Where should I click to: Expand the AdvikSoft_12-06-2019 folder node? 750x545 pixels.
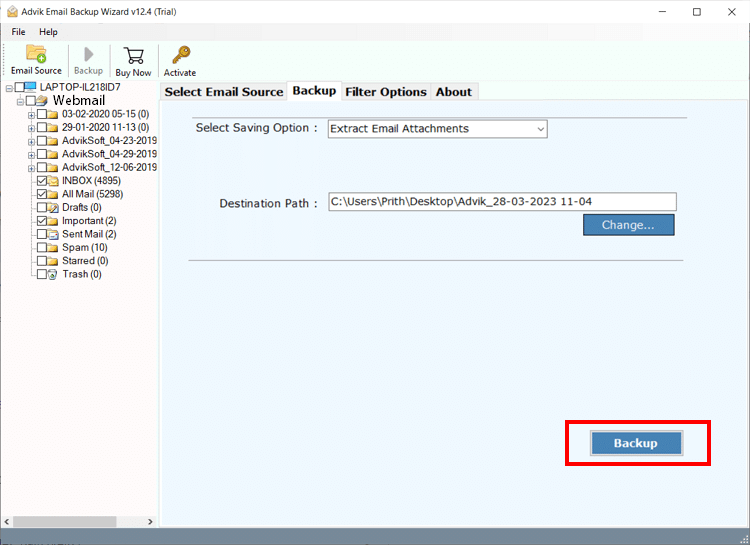point(32,168)
